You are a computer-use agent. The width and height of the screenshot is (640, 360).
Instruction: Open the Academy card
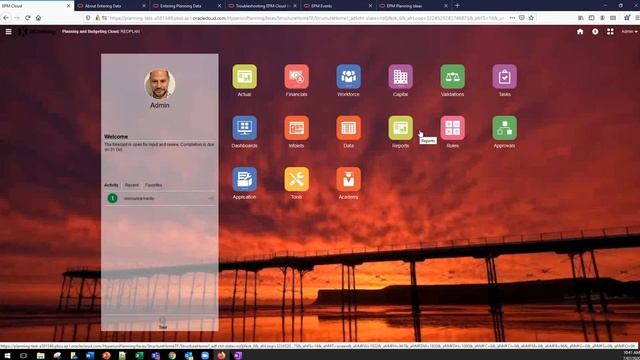coord(349,179)
